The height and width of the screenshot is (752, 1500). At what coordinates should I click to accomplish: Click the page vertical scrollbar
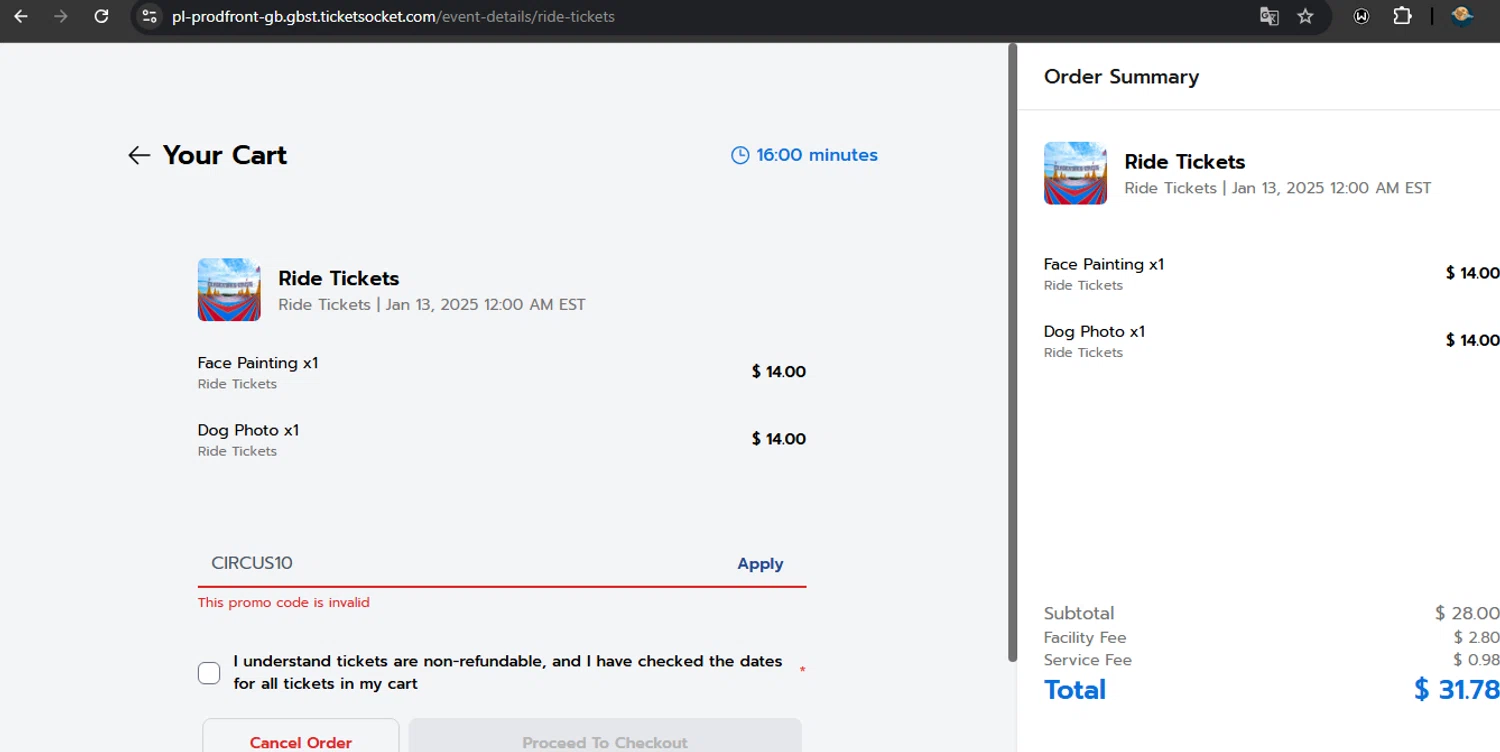click(1012, 350)
